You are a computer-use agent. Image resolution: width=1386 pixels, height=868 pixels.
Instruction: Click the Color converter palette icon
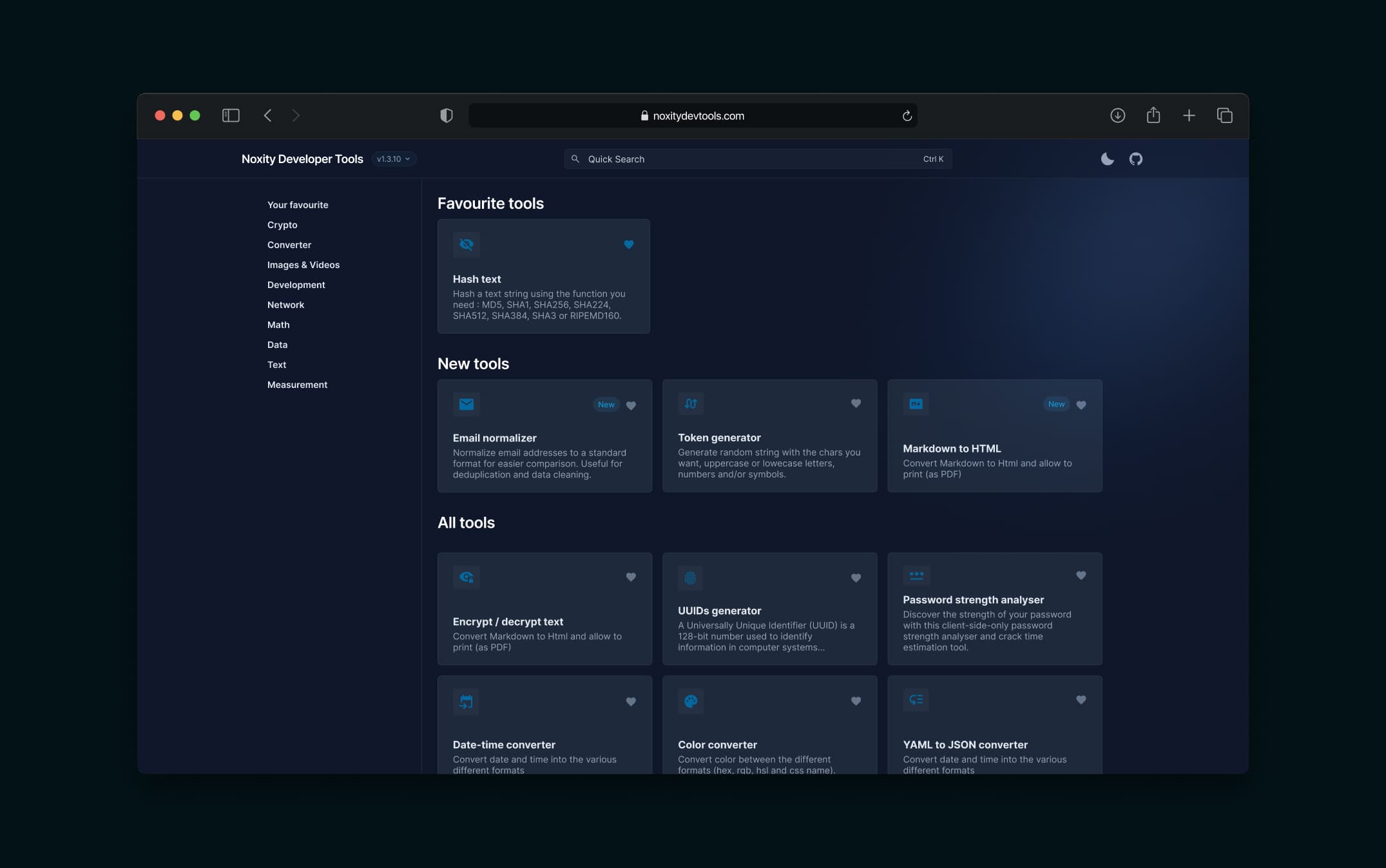[691, 701]
